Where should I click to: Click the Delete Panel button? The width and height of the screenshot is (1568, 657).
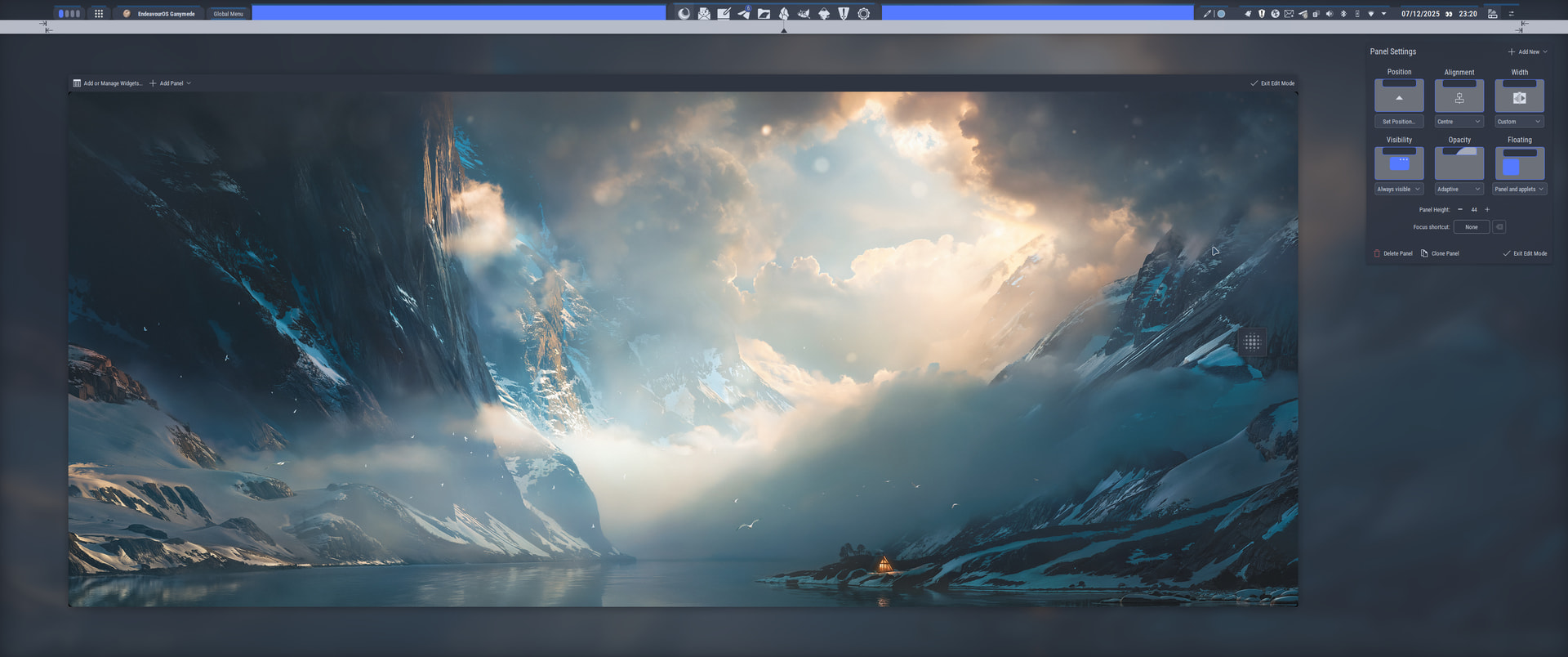click(1393, 253)
